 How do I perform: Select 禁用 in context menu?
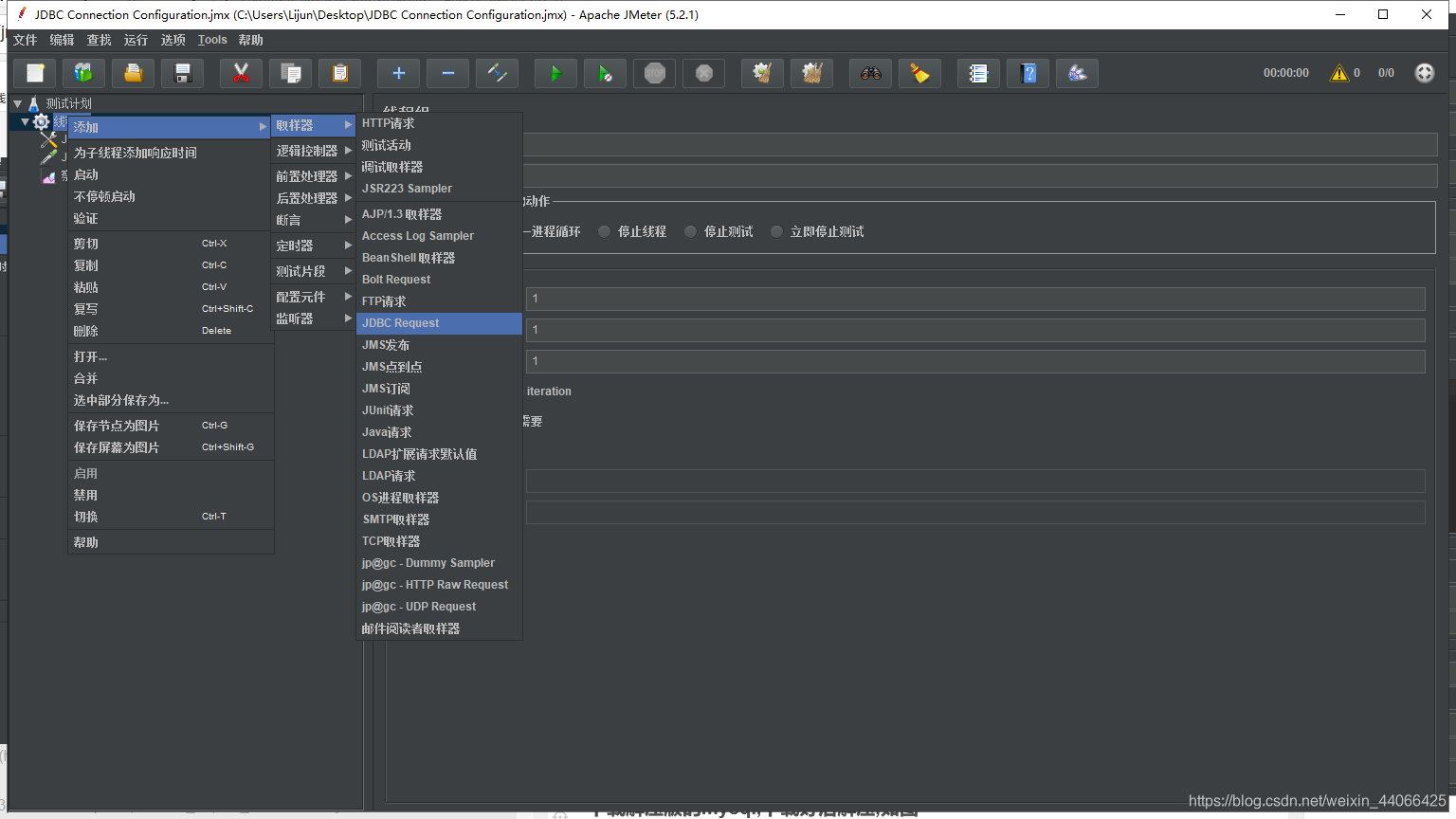[171, 495]
